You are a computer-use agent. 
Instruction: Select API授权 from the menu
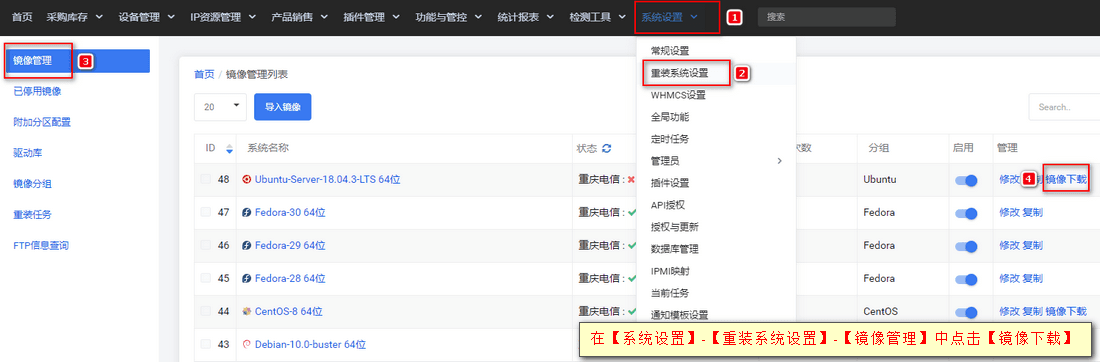[x=667, y=205]
